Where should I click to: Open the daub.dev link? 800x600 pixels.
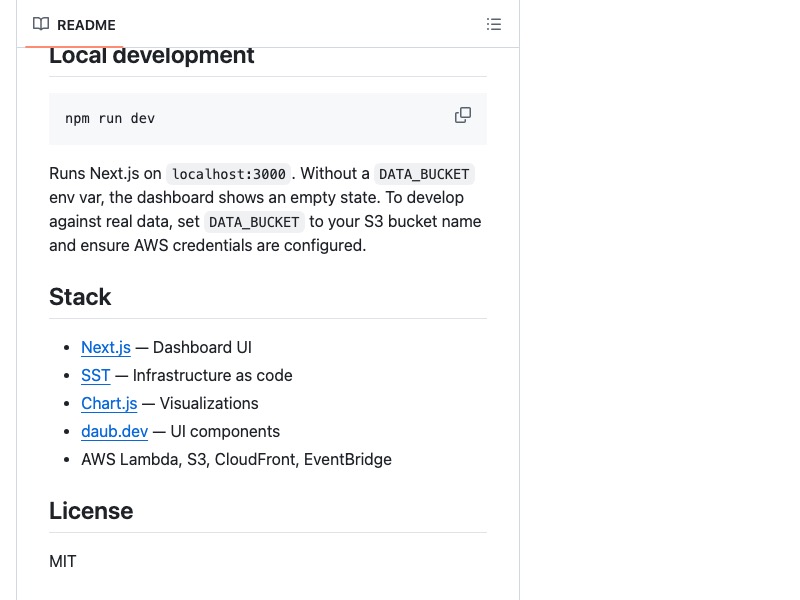[114, 431]
